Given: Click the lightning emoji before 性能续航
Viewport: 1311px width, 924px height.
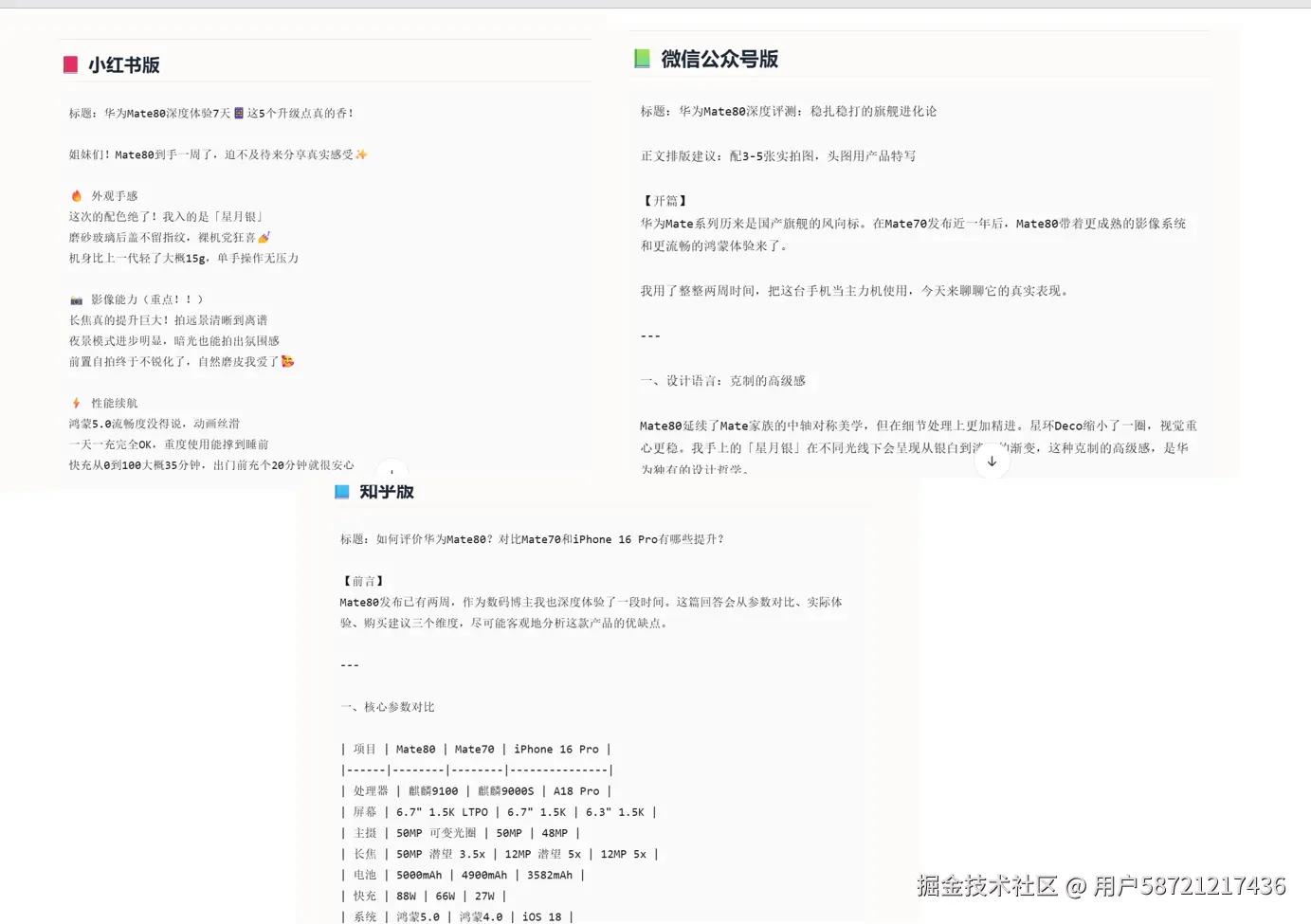Looking at the screenshot, I should pyautogui.click(x=77, y=403).
